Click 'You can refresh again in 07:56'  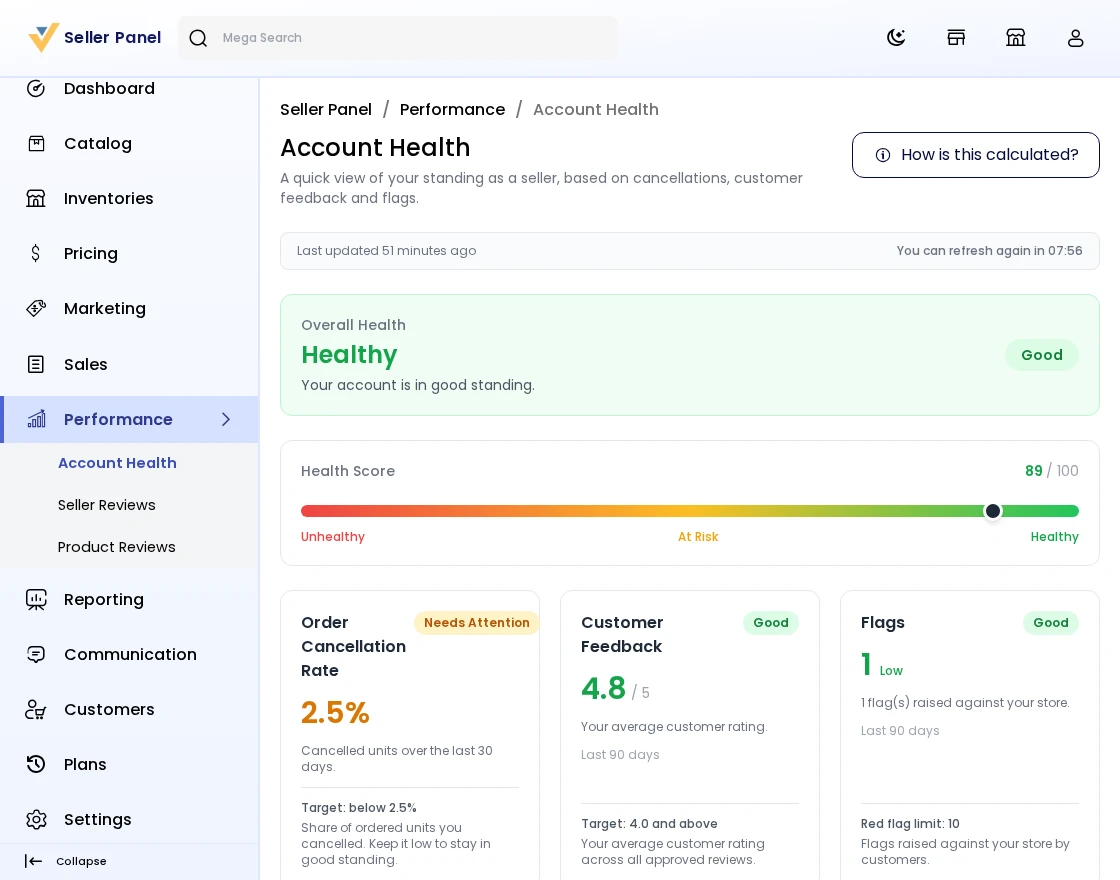click(x=989, y=251)
